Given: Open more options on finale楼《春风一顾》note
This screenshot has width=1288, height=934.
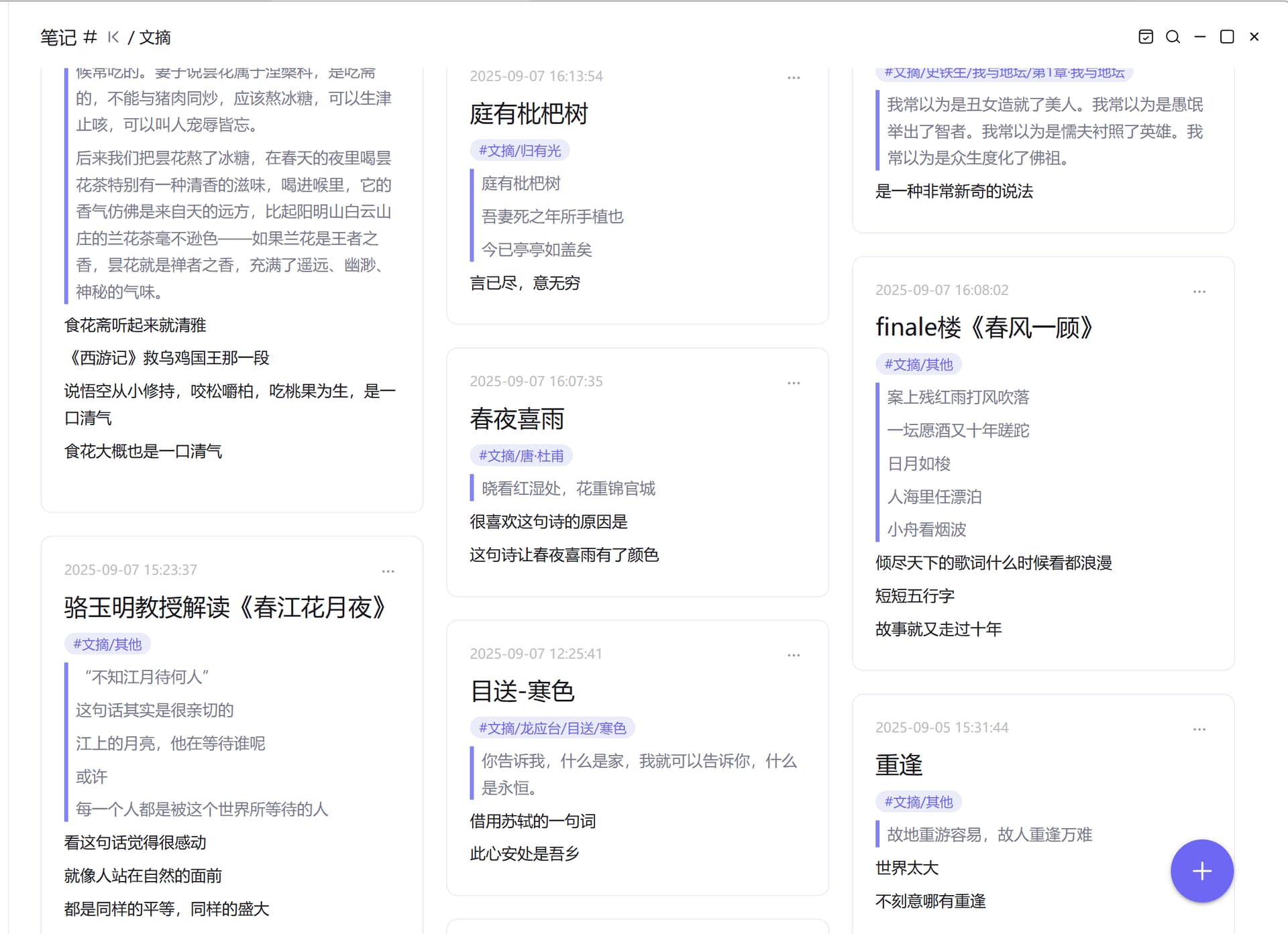Looking at the screenshot, I should [1199, 292].
